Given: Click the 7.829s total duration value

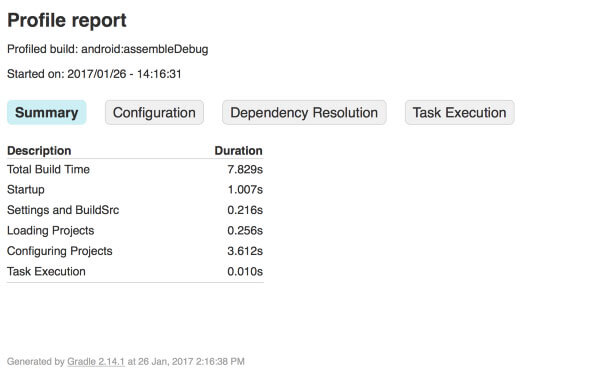Looking at the screenshot, I should tap(245, 169).
